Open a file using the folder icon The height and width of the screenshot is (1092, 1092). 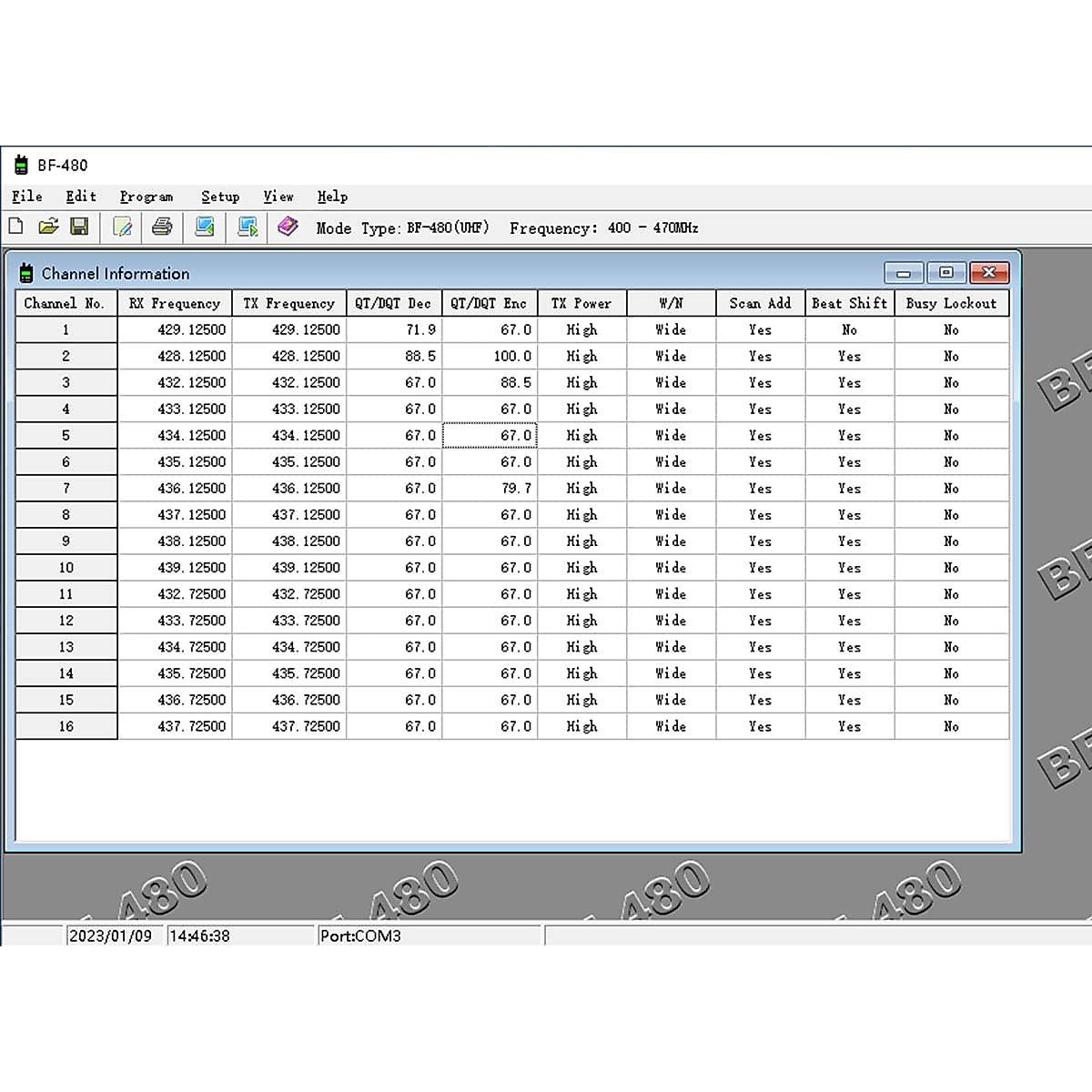tap(48, 227)
